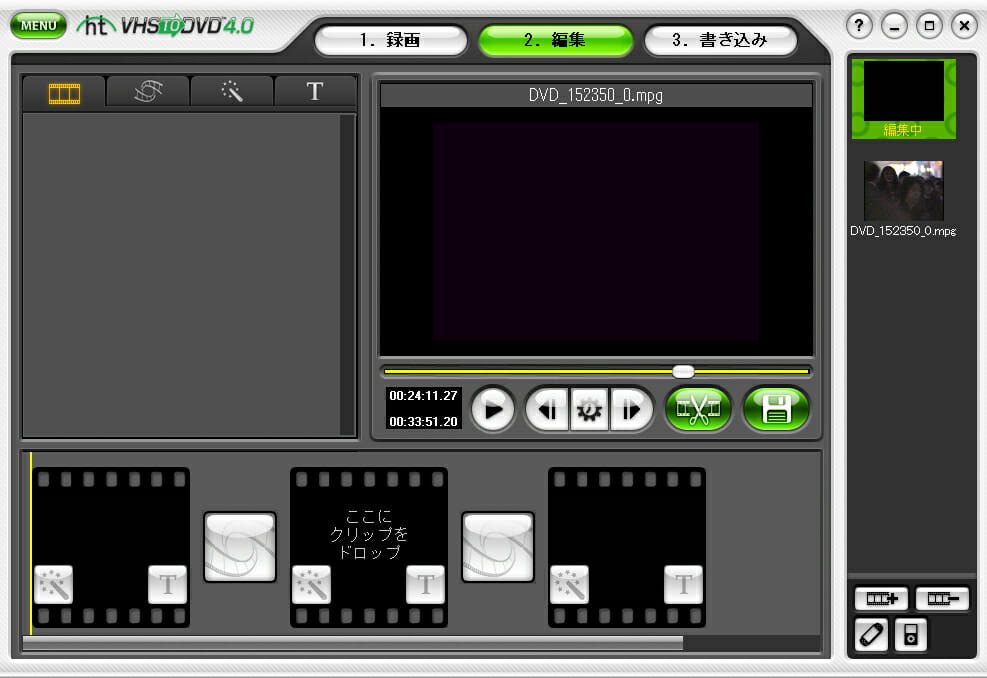Screen dimensions: 987x678
Task: Click the total duration 00:33:51.20
Action: pos(423,422)
